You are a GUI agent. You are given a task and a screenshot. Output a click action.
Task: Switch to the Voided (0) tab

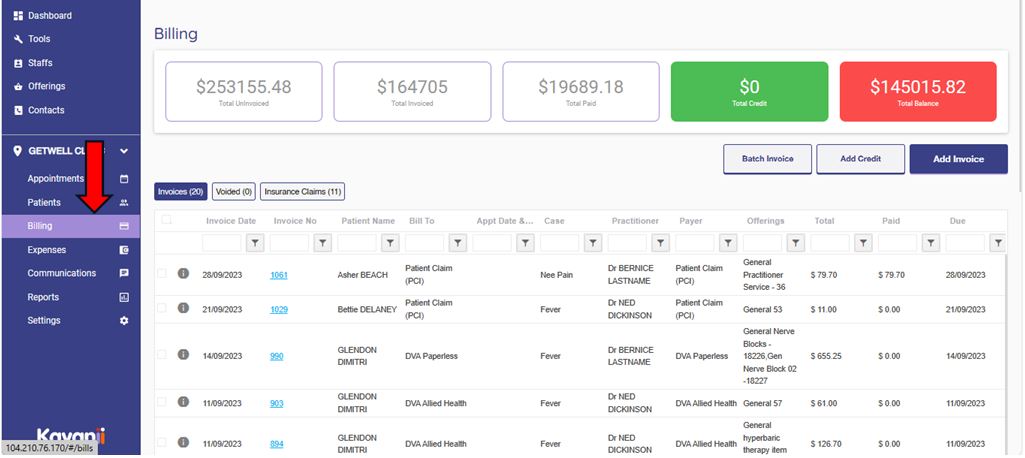[x=234, y=191]
